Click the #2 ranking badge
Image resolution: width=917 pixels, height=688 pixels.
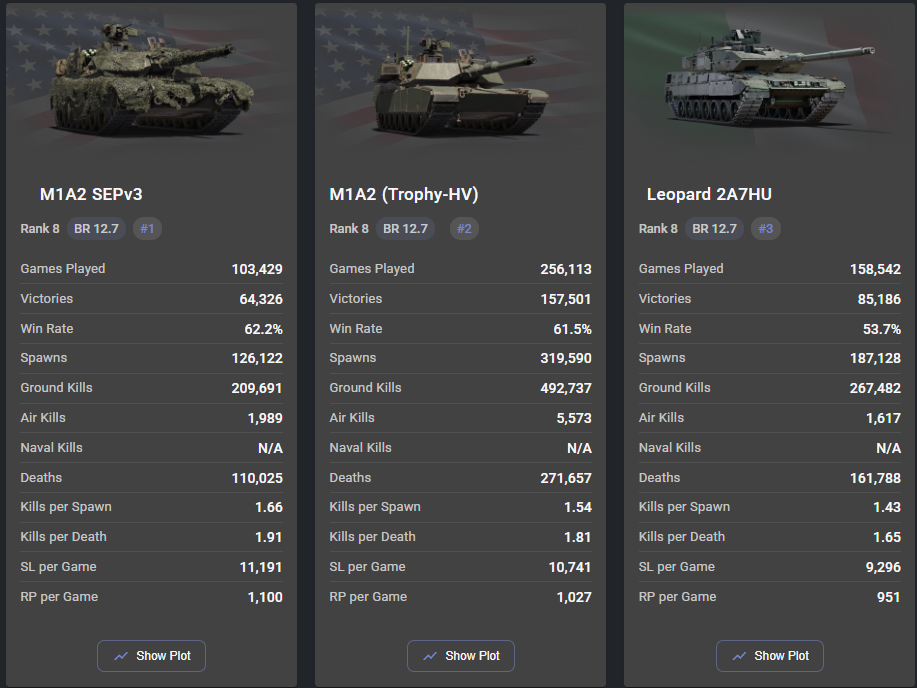[x=464, y=229]
